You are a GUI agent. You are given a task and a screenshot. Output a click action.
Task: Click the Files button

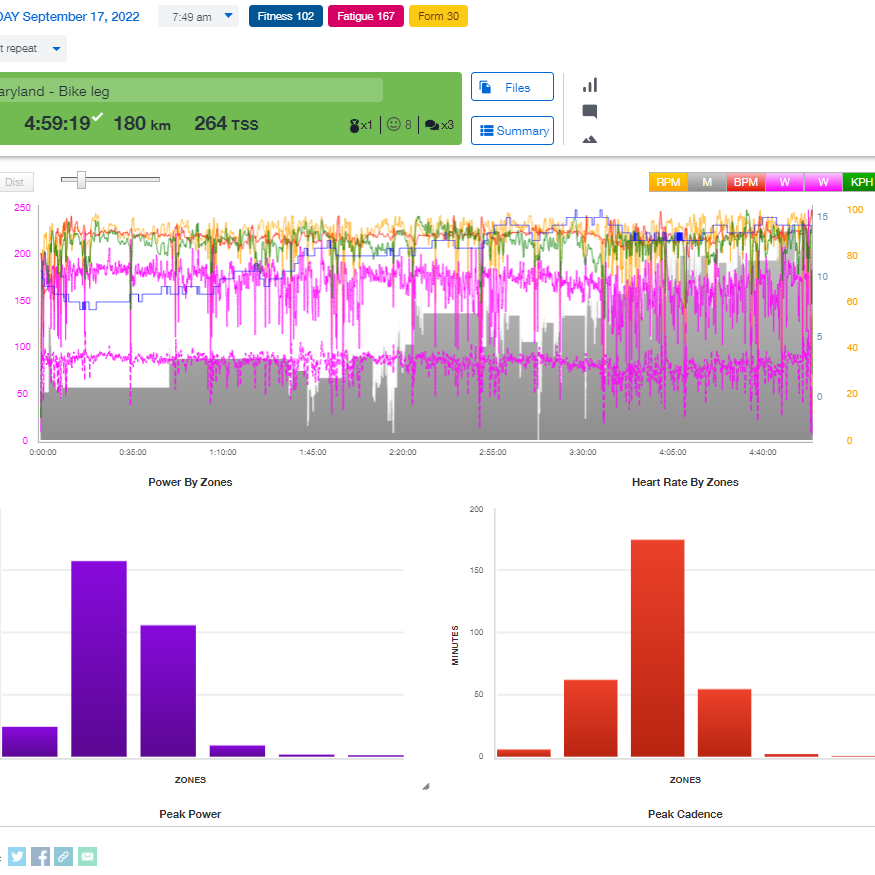click(512, 87)
